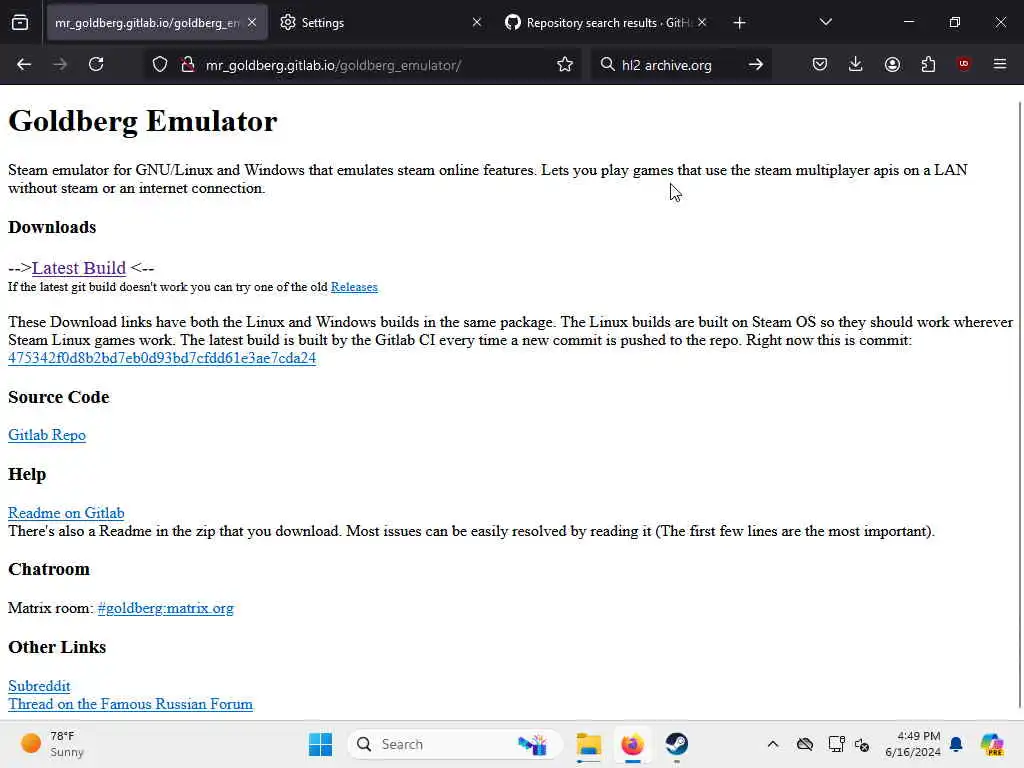Click the forward navigation arrow
Image resolution: width=1024 pixels, height=768 pixels.
60,65
